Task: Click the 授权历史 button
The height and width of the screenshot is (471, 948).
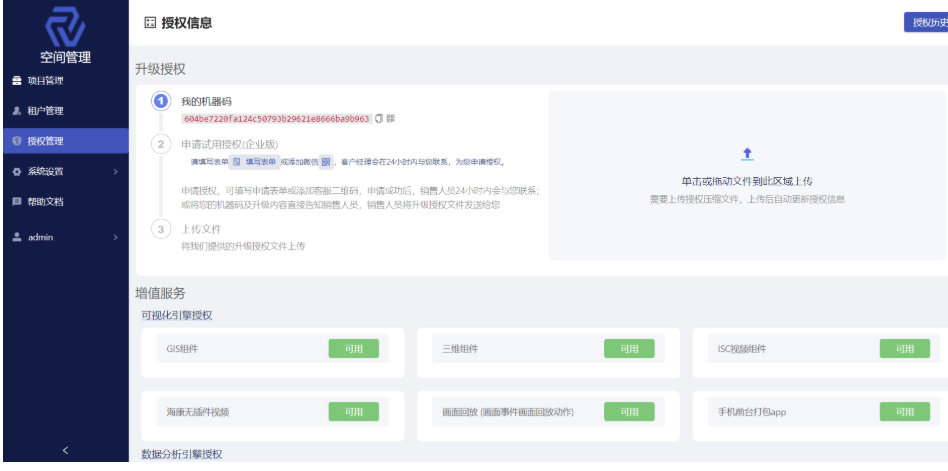Action: pos(924,23)
